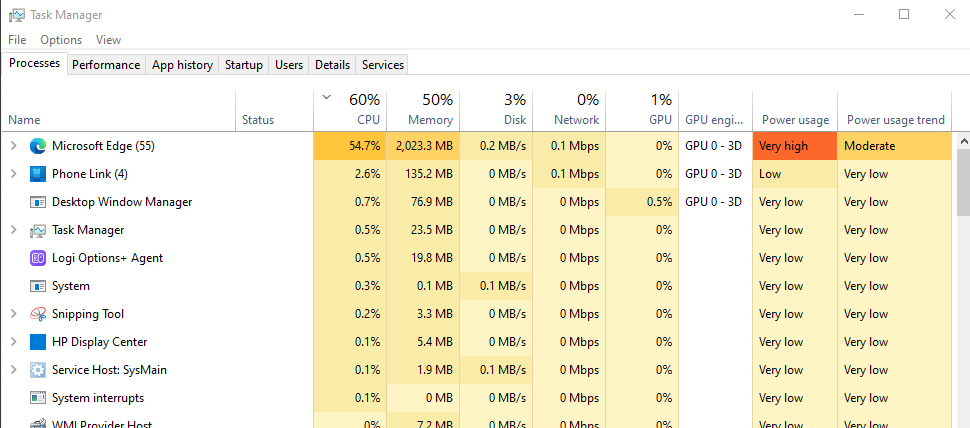Sort processes by the Name column header
The height and width of the screenshot is (428, 970).
[119, 111]
